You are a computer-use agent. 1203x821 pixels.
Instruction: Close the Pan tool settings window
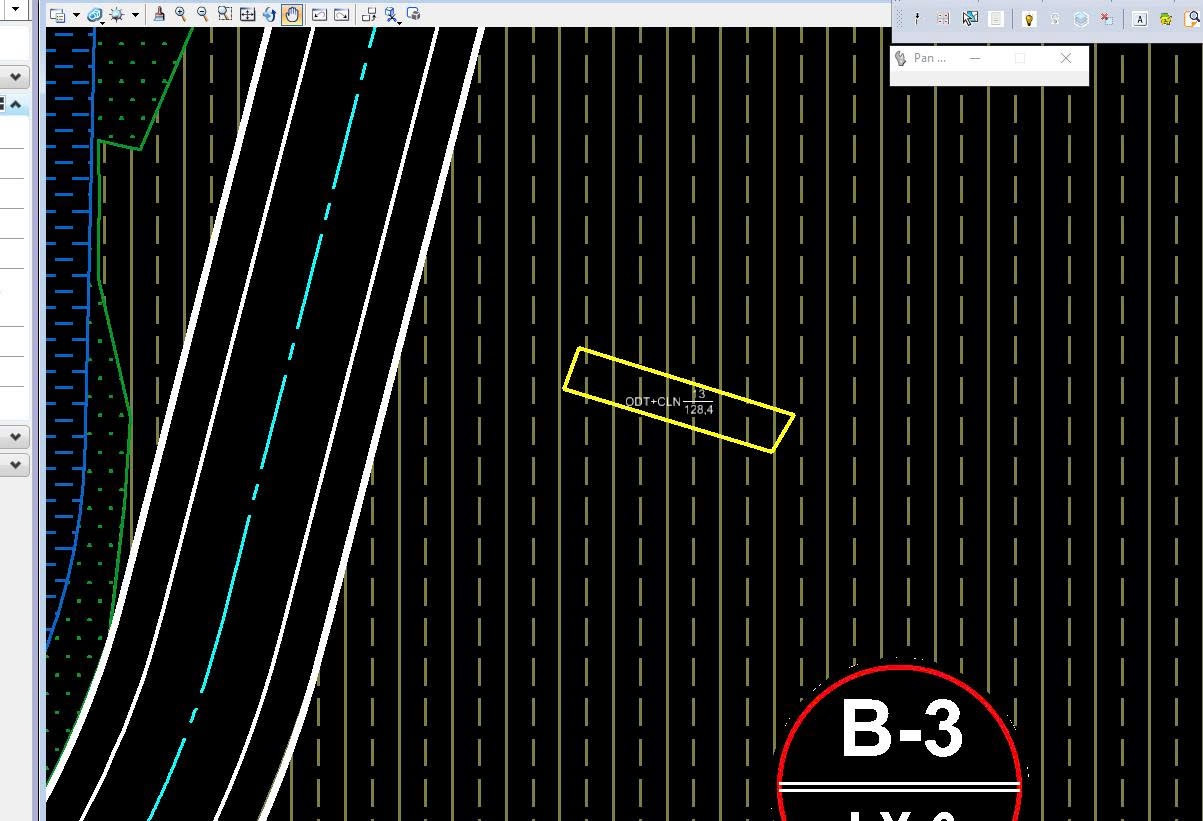[1066, 58]
